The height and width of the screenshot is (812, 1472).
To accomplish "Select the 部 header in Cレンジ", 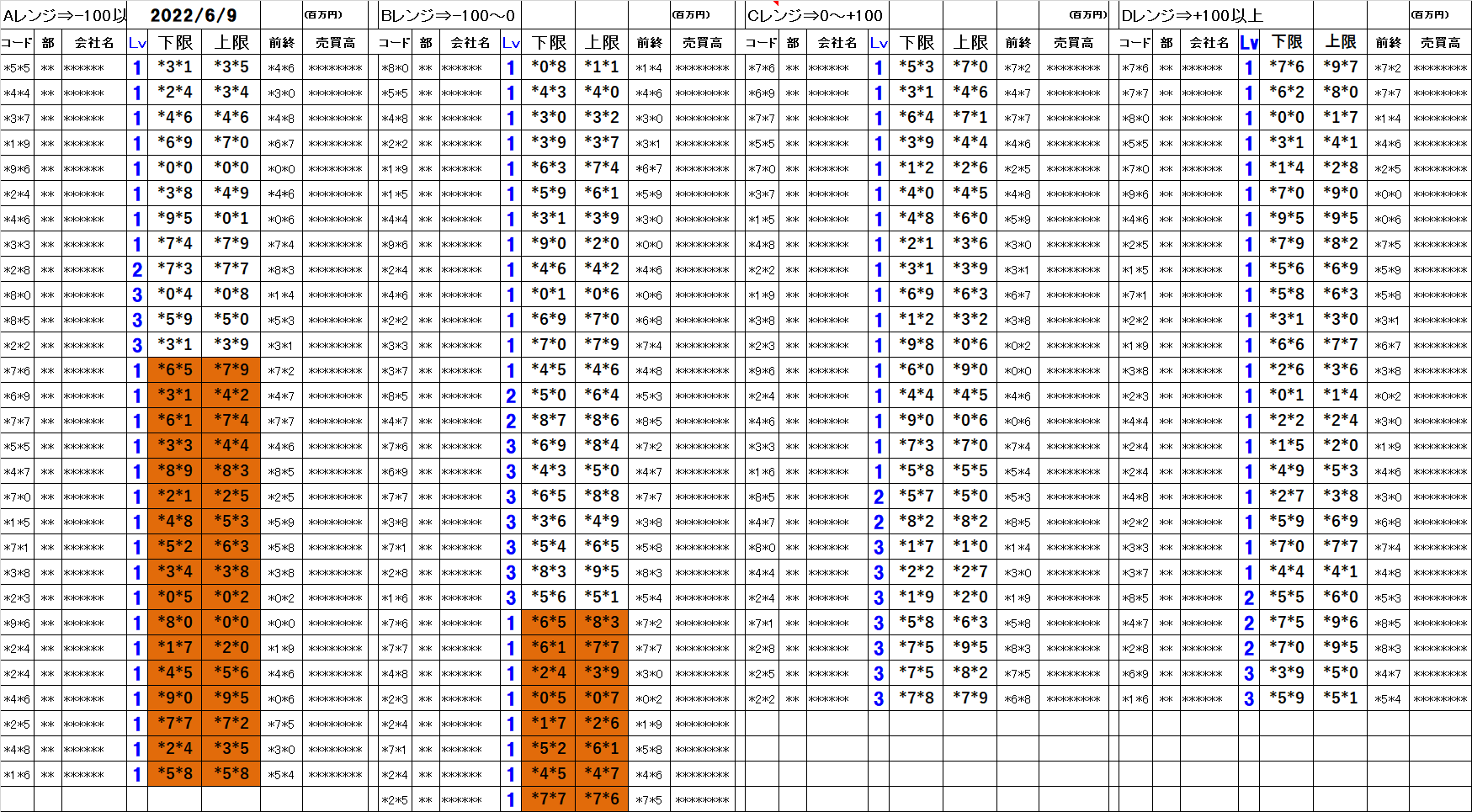I will 793,42.
